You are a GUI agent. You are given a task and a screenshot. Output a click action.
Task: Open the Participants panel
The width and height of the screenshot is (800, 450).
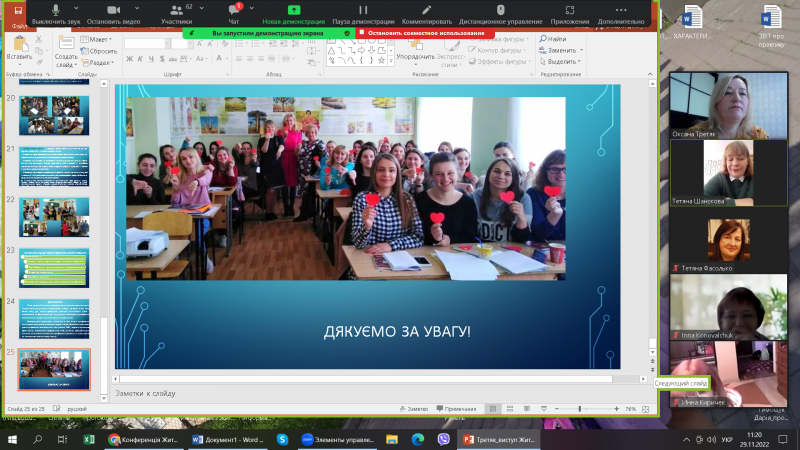pos(177,13)
